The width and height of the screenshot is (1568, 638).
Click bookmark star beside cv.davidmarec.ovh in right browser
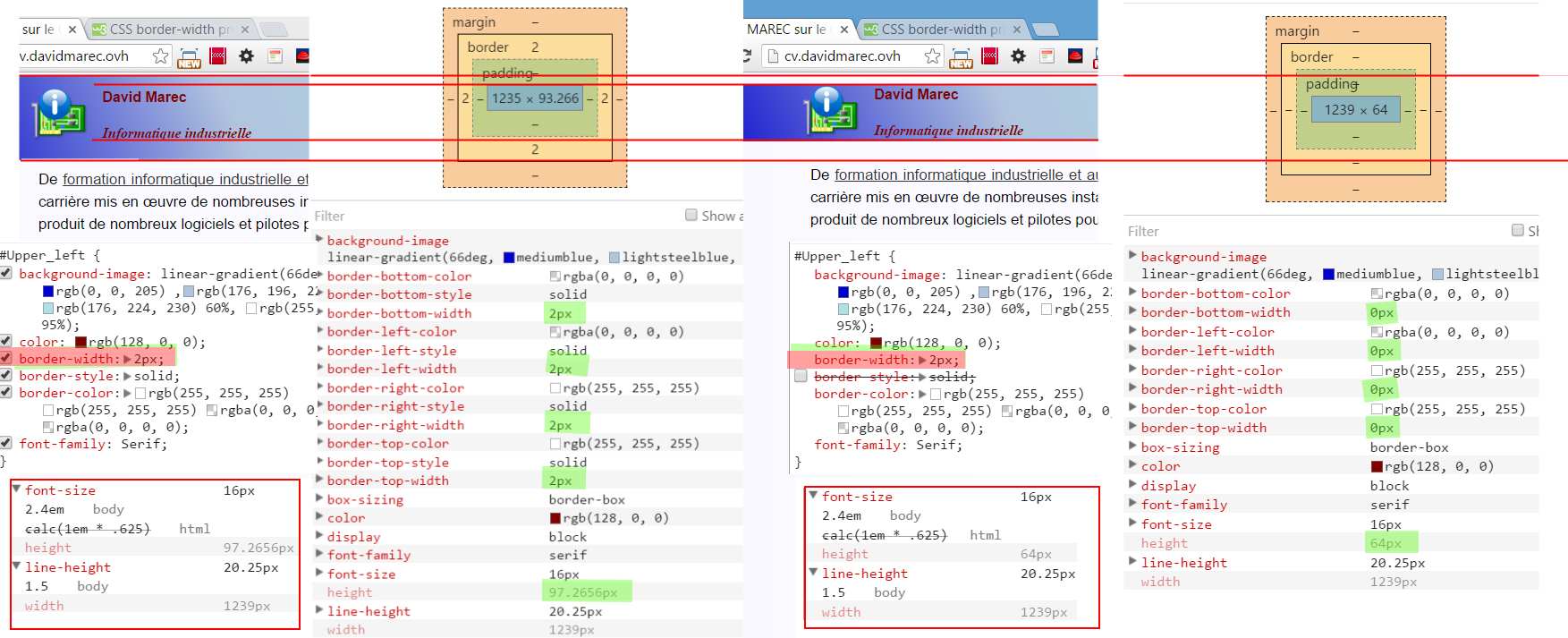(x=932, y=56)
